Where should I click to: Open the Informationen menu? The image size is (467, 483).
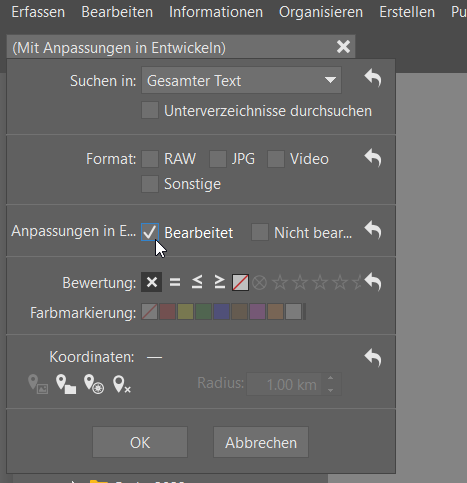216,12
